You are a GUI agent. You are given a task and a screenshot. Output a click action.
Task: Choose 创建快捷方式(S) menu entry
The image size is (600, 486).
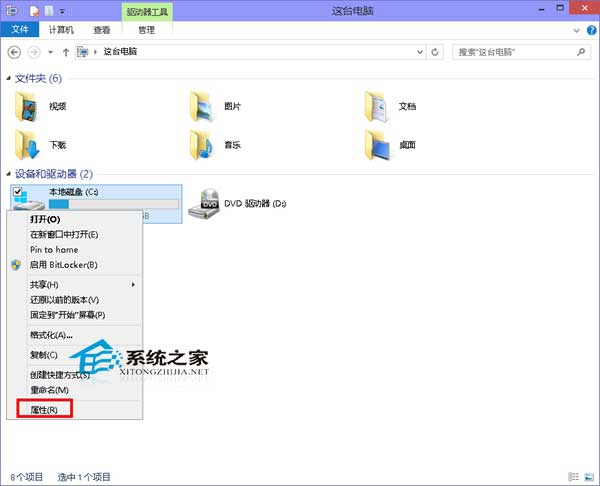[74, 375]
